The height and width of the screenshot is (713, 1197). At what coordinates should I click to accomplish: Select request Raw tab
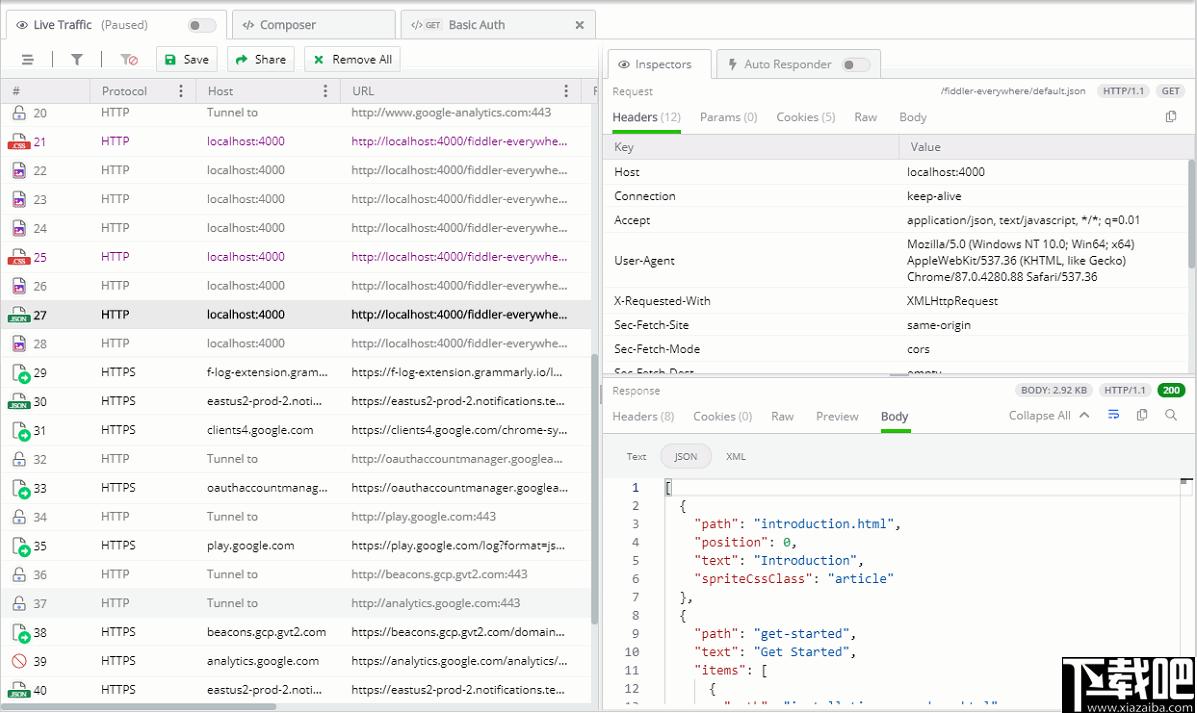click(865, 117)
